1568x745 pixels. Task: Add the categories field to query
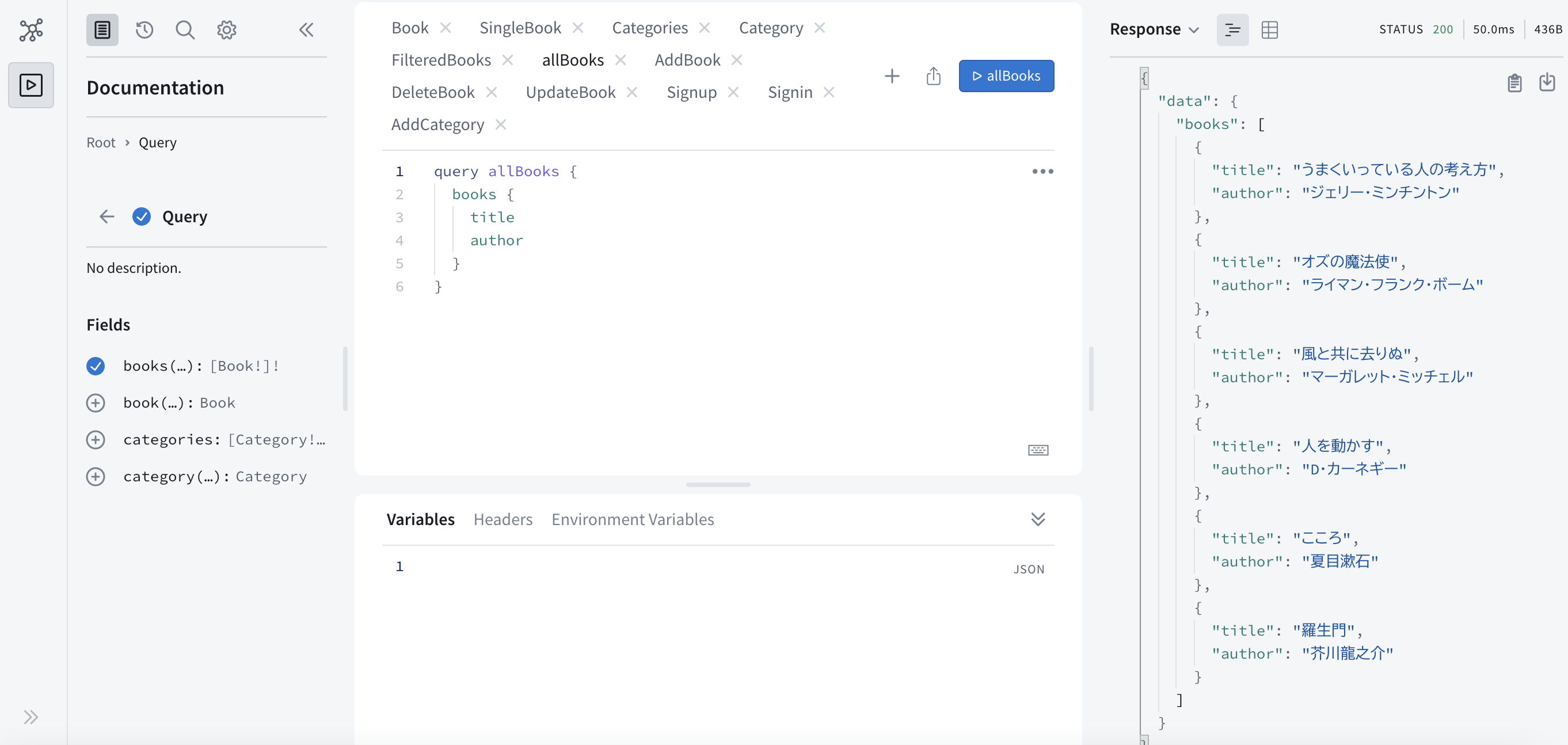[96, 439]
